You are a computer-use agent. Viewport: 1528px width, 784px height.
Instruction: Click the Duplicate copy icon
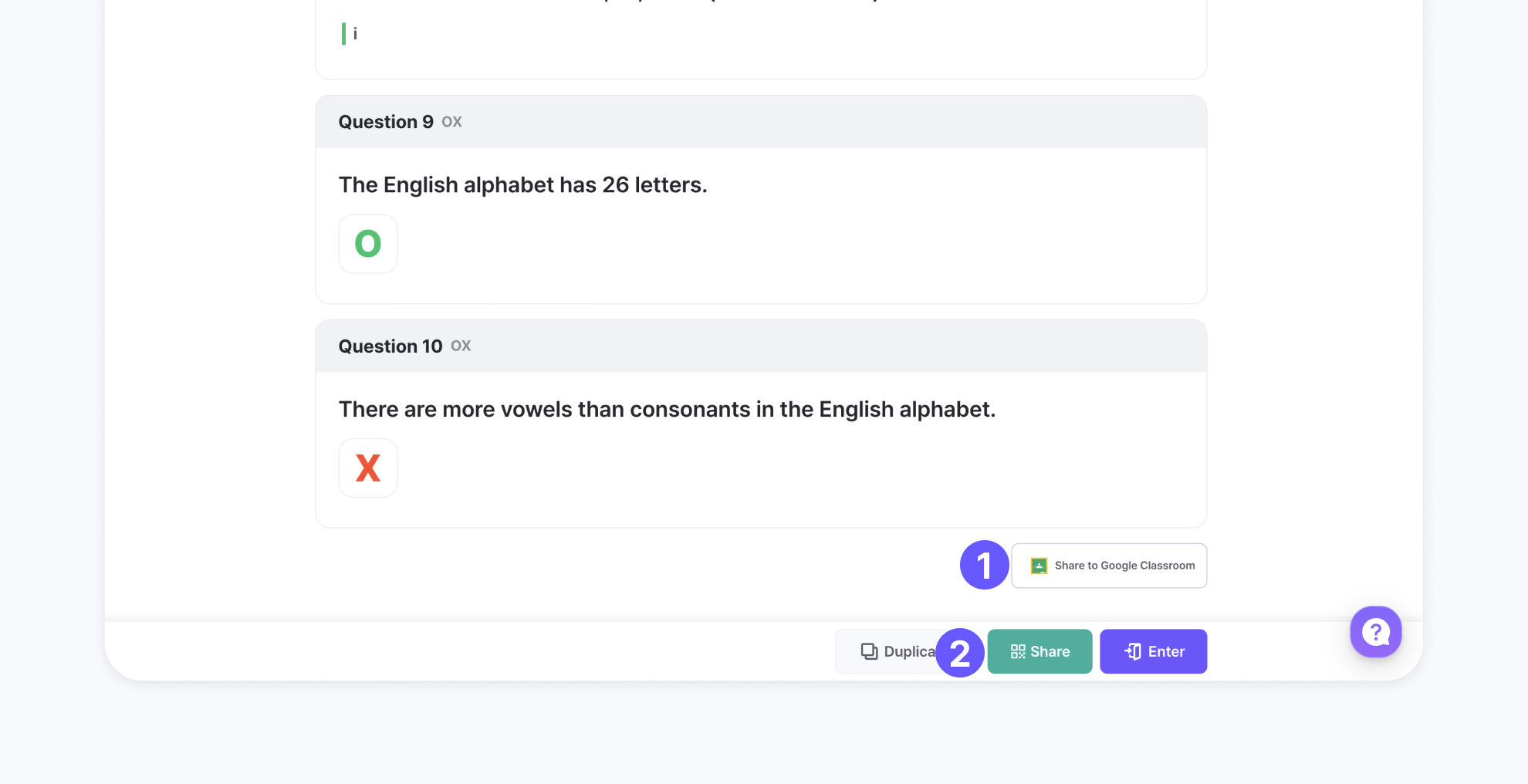(x=869, y=652)
